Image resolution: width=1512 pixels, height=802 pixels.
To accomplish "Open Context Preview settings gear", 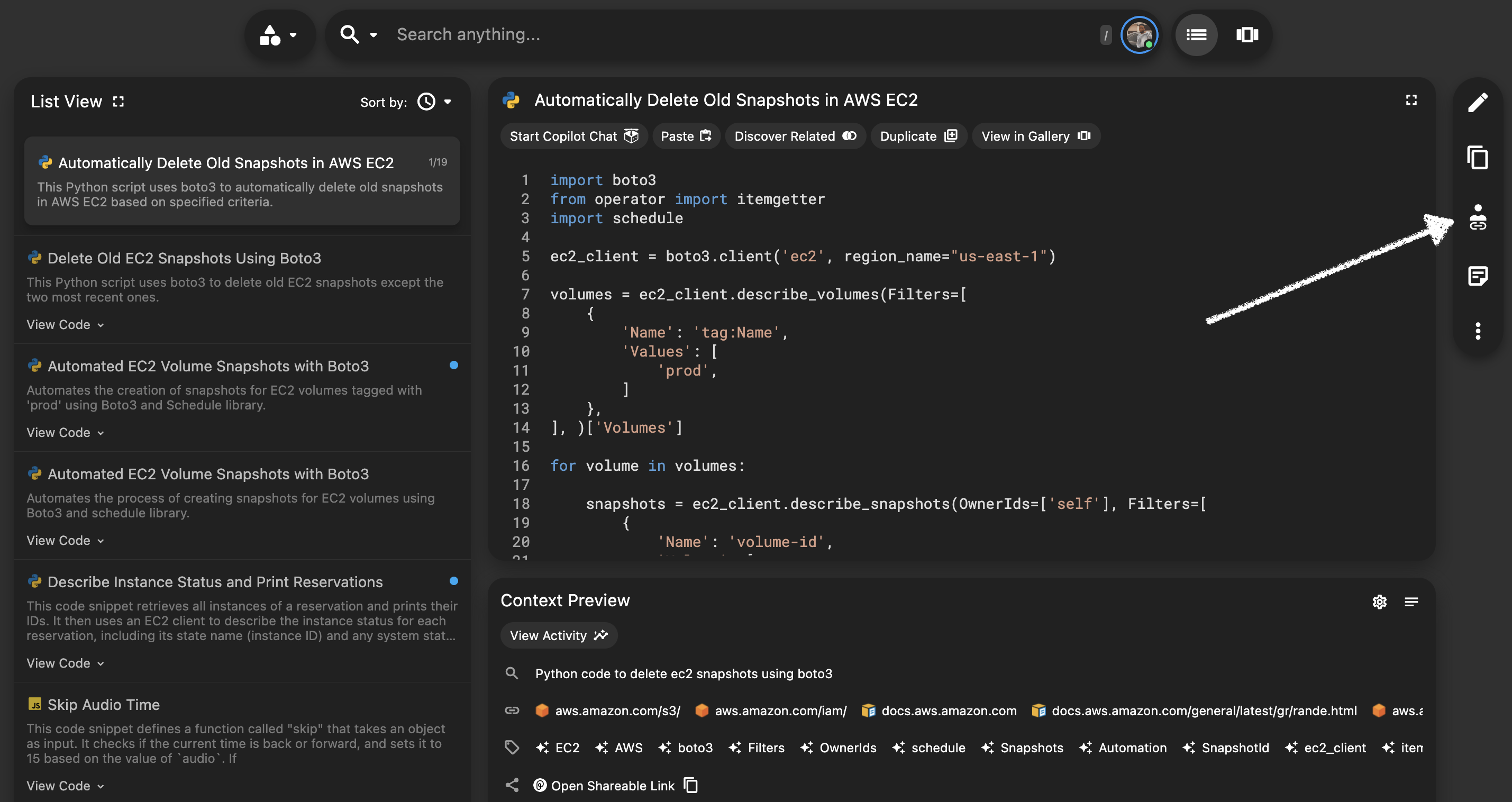I will [1379, 602].
